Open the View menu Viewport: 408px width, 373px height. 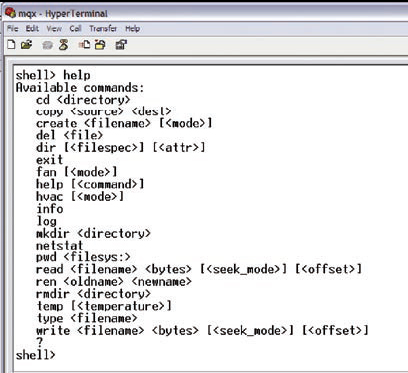click(x=54, y=29)
